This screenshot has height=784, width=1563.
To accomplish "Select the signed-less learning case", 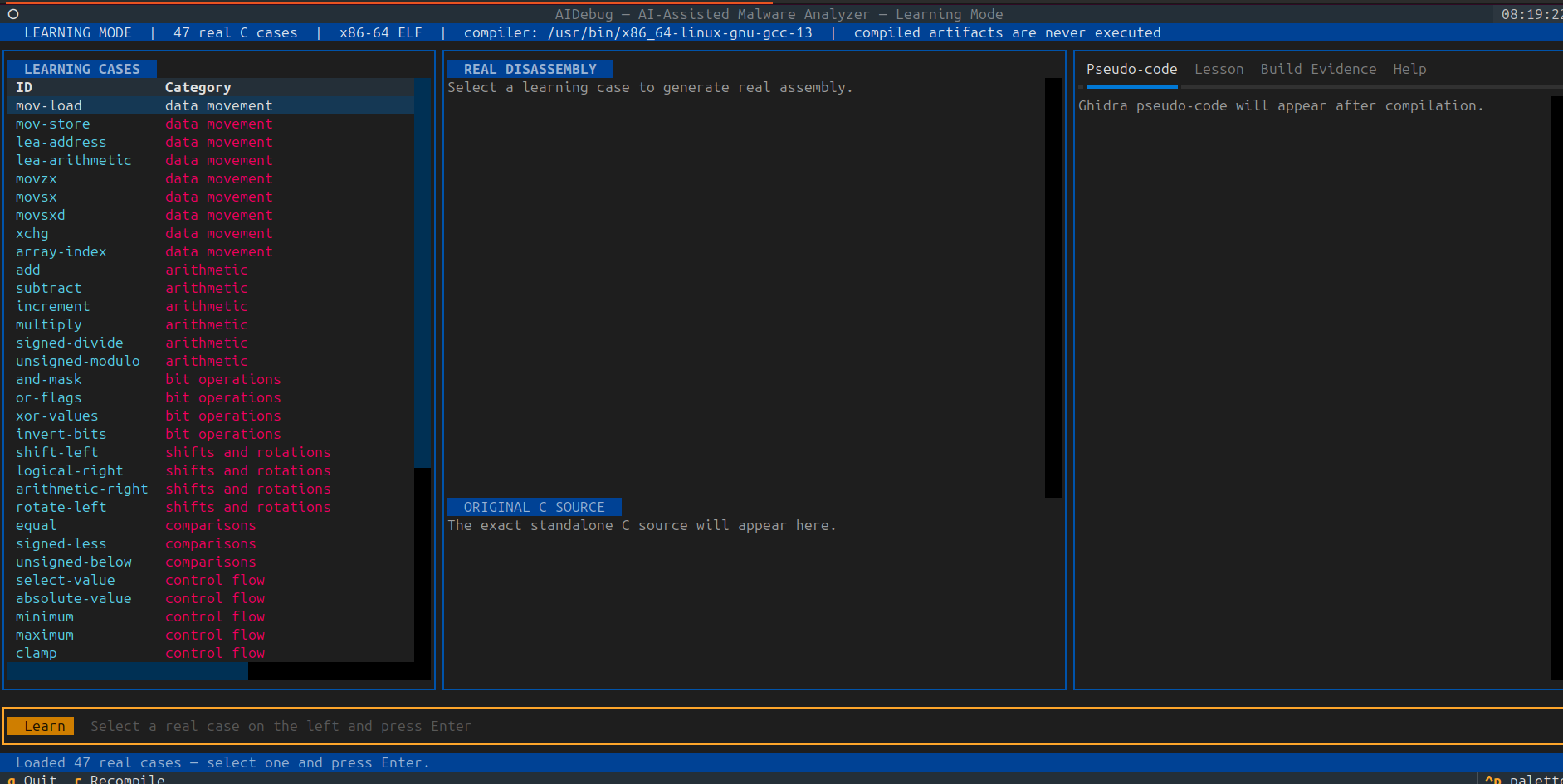I will [211, 543].
